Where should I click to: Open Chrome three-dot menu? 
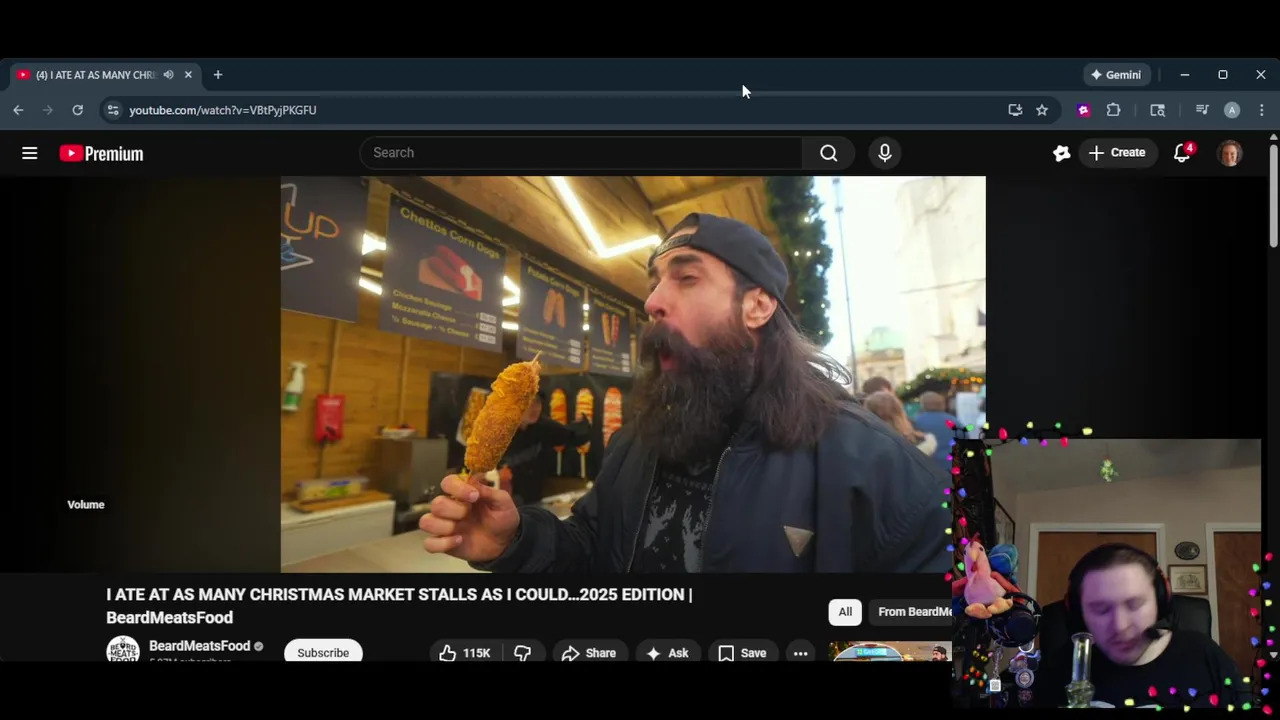[1261, 110]
